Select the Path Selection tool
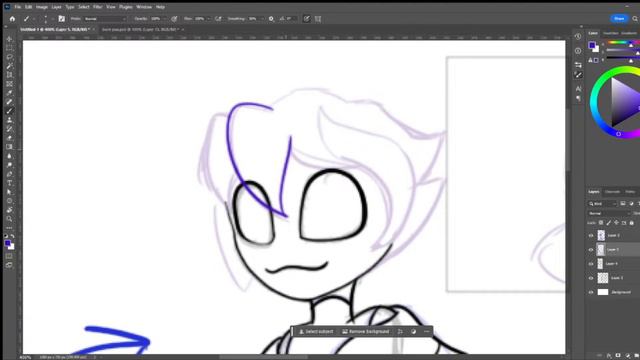The height and width of the screenshot is (360, 640). click(x=9, y=192)
